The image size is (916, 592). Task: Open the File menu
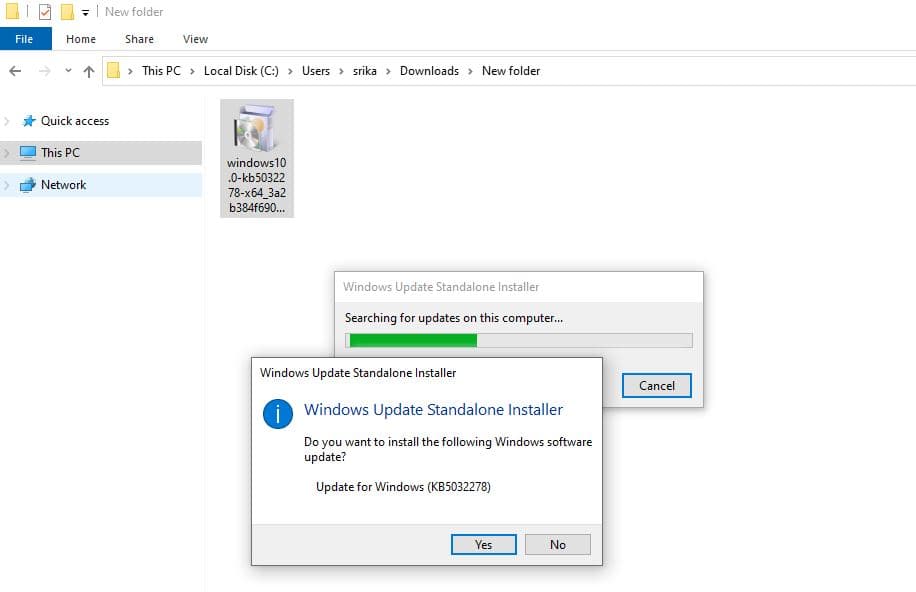[25, 38]
